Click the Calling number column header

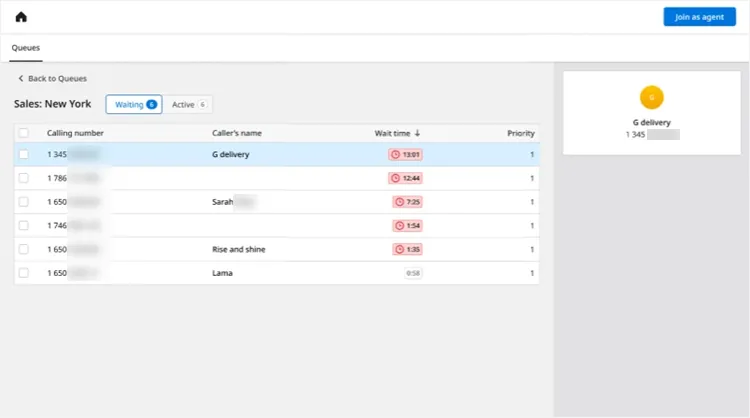point(75,133)
